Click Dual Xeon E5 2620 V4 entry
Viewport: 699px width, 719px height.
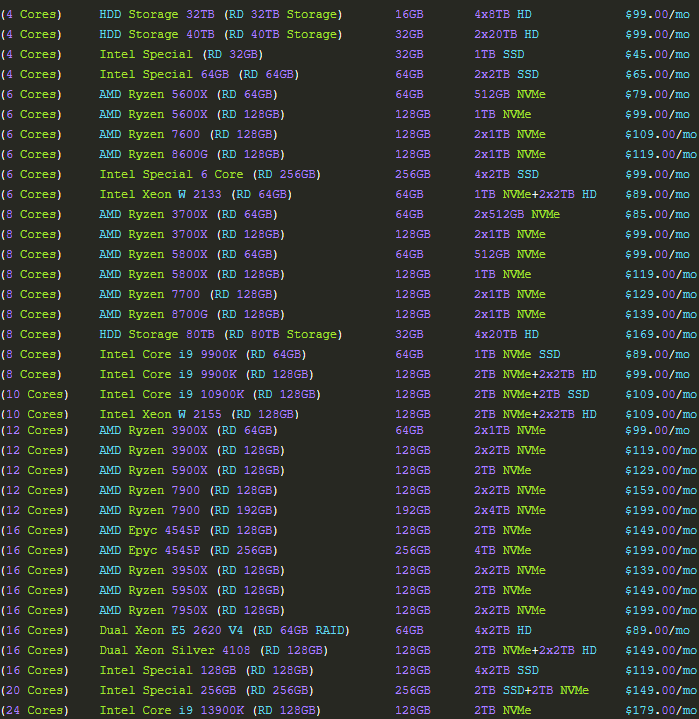pos(224,631)
